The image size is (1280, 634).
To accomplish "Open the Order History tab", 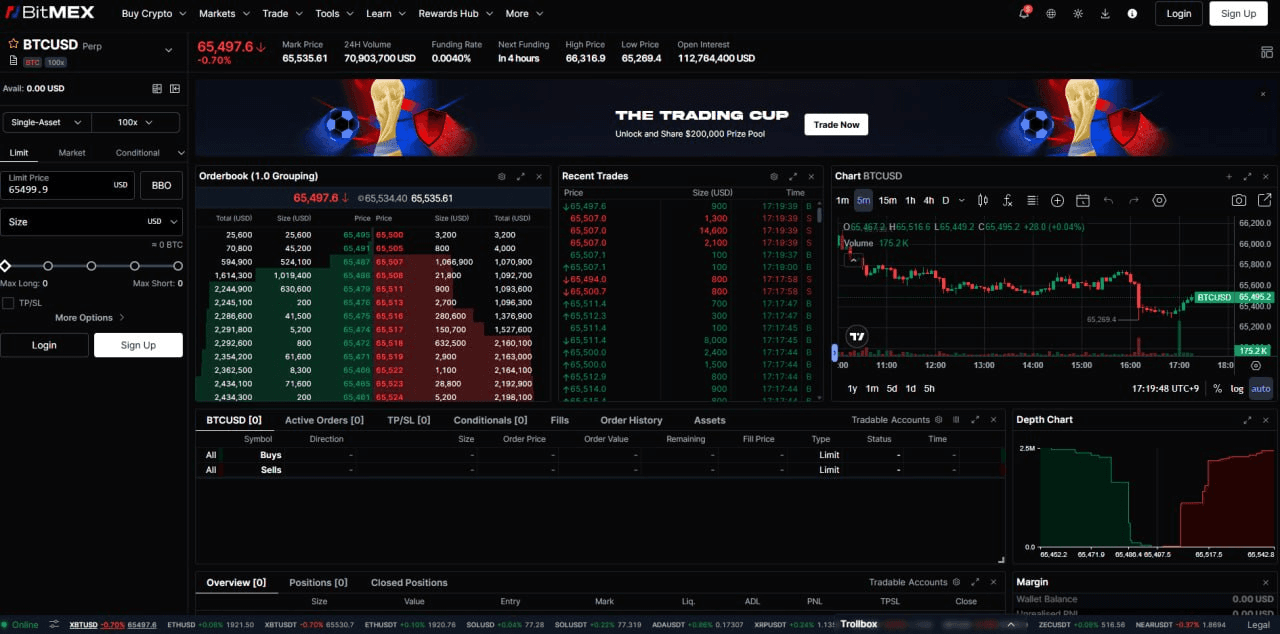I will 631,420.
